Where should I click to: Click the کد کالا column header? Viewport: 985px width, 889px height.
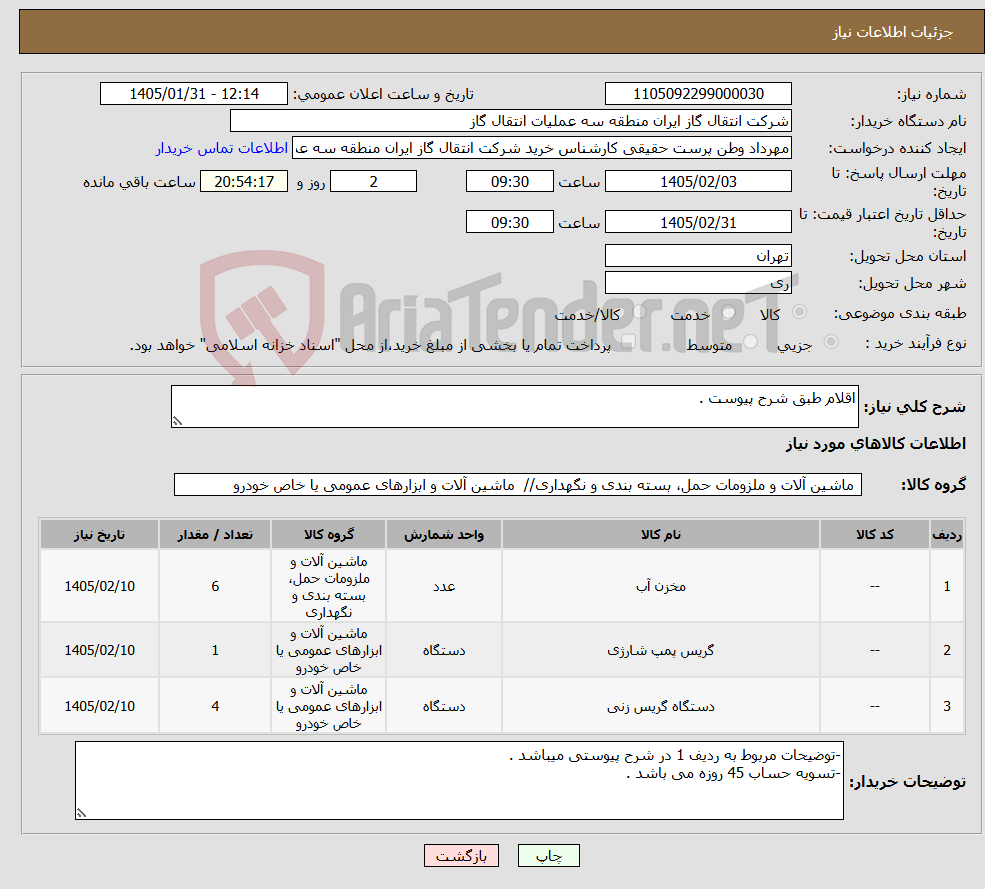[x=874, y=535]
